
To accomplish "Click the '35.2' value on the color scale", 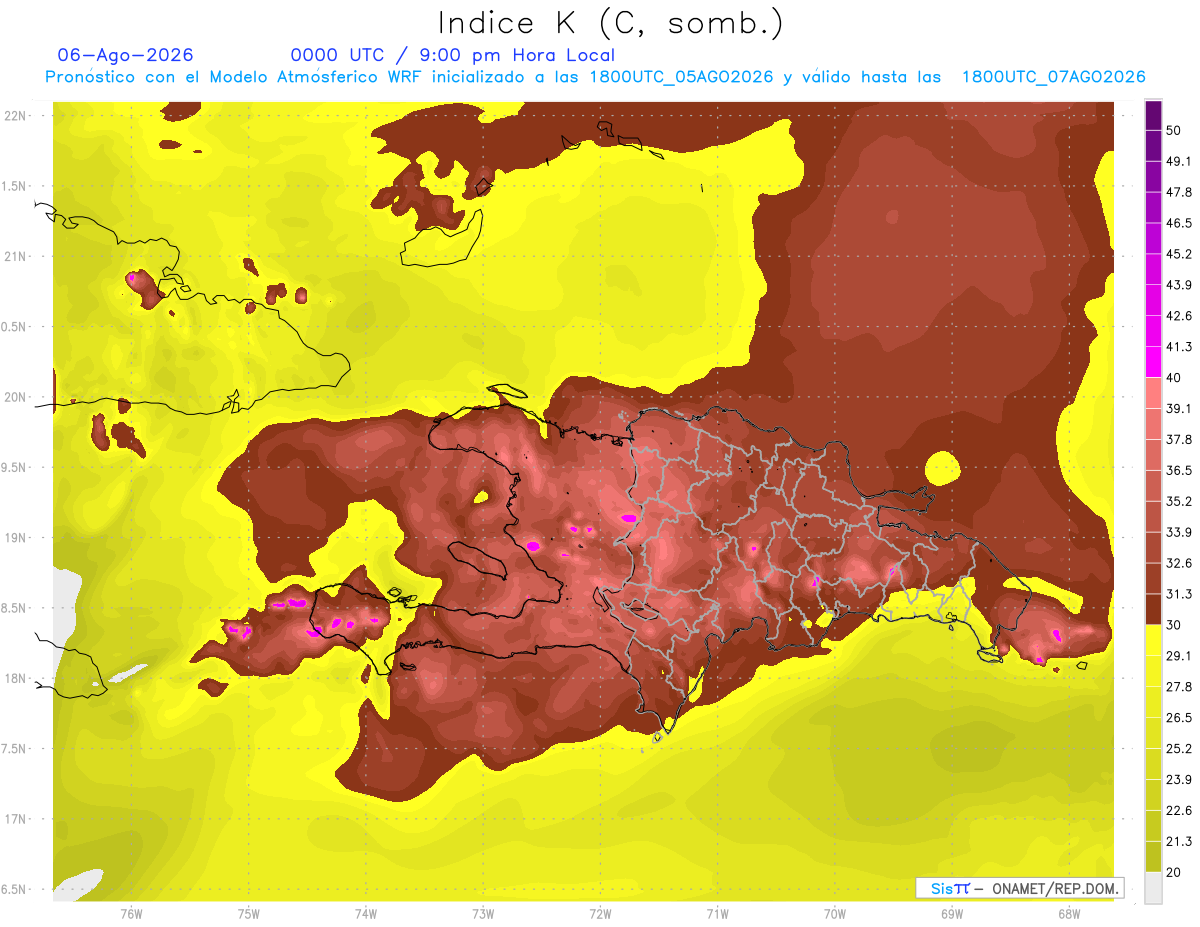I will tap(1178, 501).
